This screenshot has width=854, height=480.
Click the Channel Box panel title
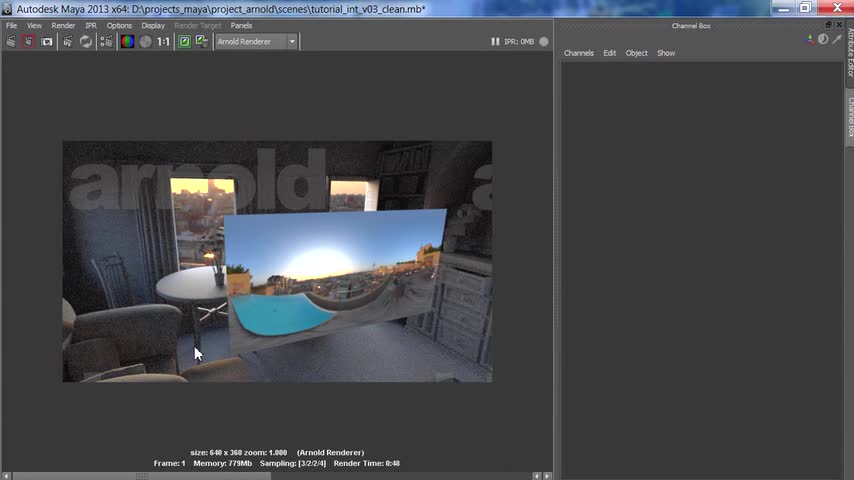coord(691,26)
